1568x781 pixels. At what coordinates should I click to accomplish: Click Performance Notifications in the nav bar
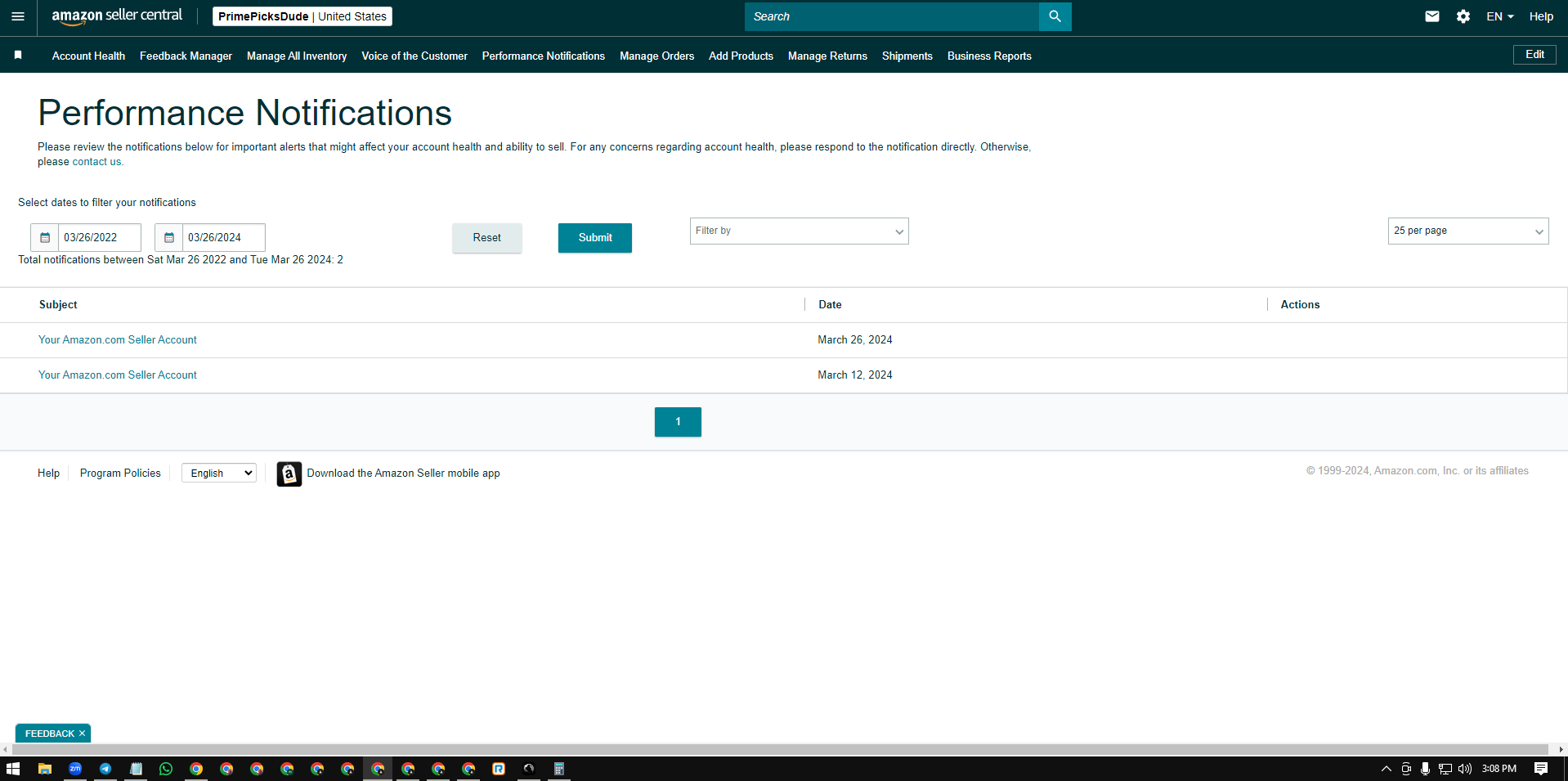pyautogui.click(x=544, y=56)
